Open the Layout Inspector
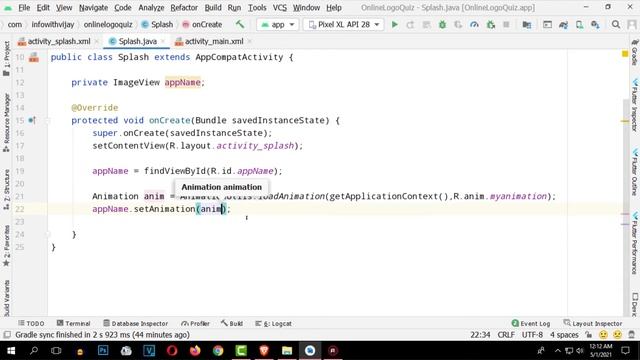 click(x=593, y=323)
